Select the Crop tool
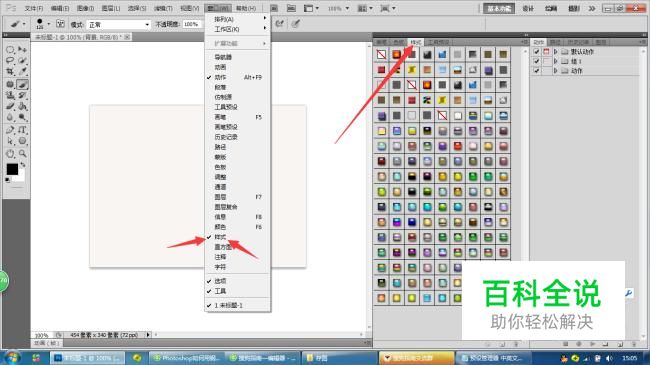 [x=10, y=72]
